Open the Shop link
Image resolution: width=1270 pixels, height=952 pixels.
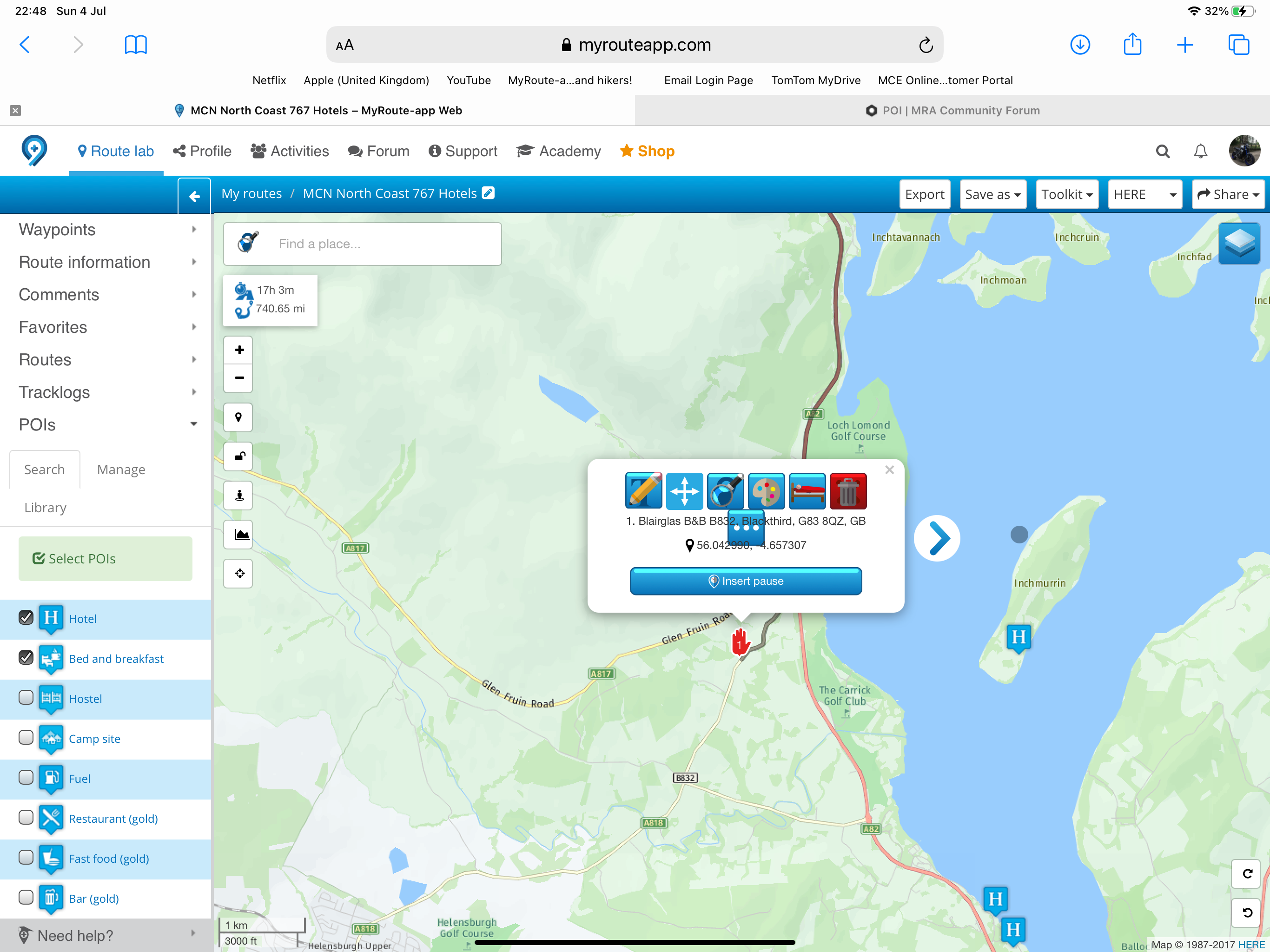[647, 151]
